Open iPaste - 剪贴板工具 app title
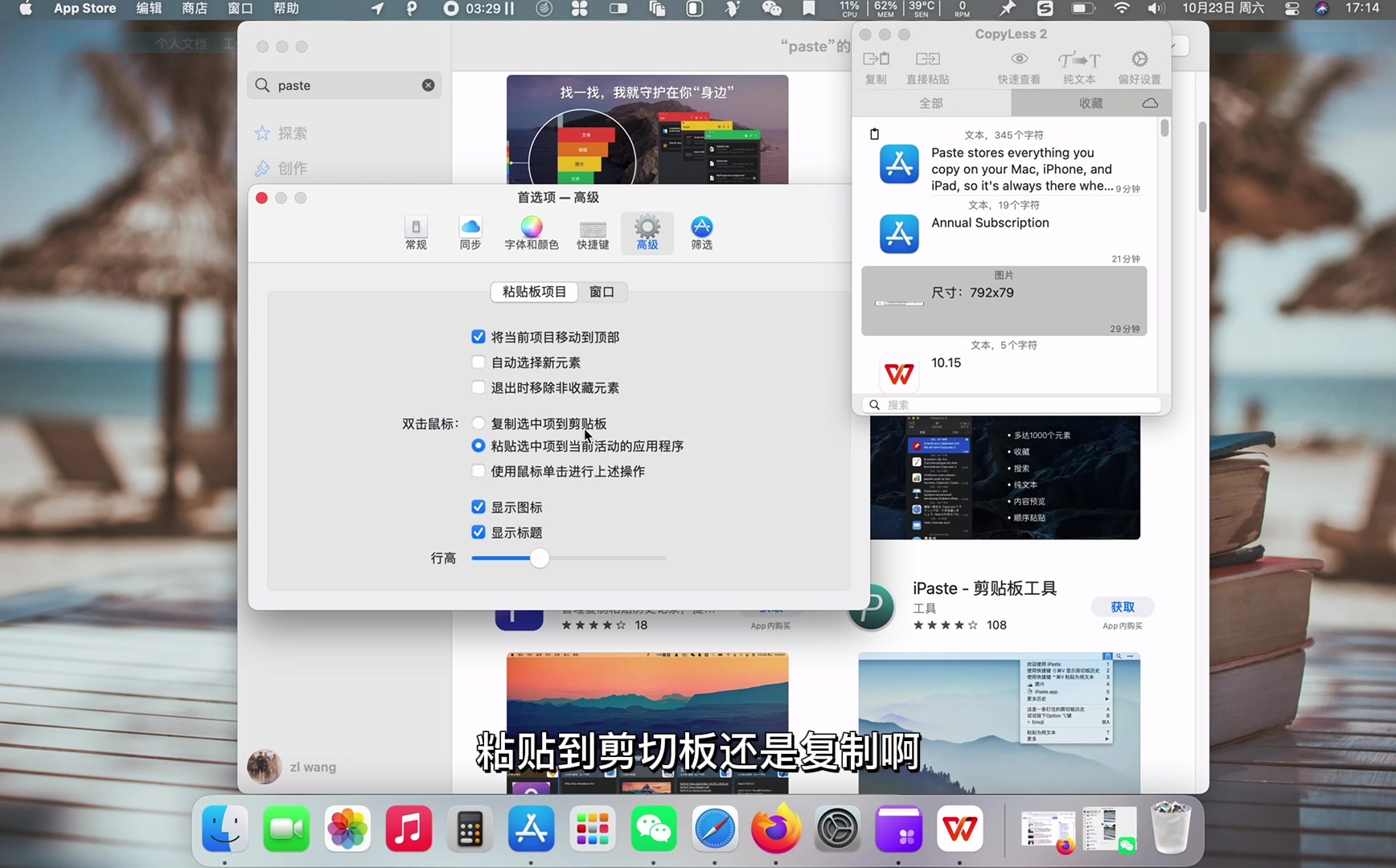The width and height of the screenshot is (1396, 868). (x=984, y=588)
